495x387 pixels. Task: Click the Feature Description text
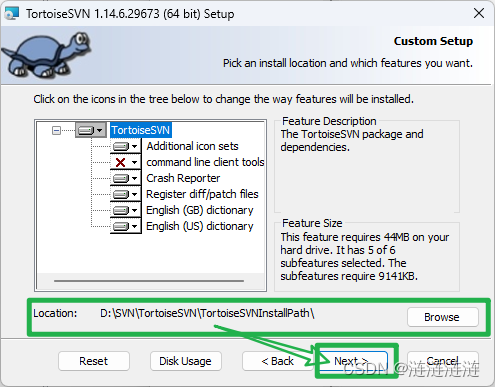click(352, 141)
